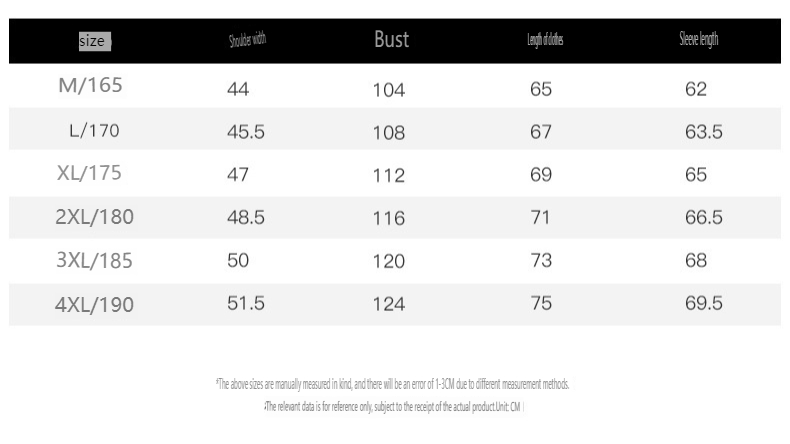Viewport: 790px width, 444px height.
Task: Click the M/165 size row label
Action: pyautogui.click(x=90, y=86)
